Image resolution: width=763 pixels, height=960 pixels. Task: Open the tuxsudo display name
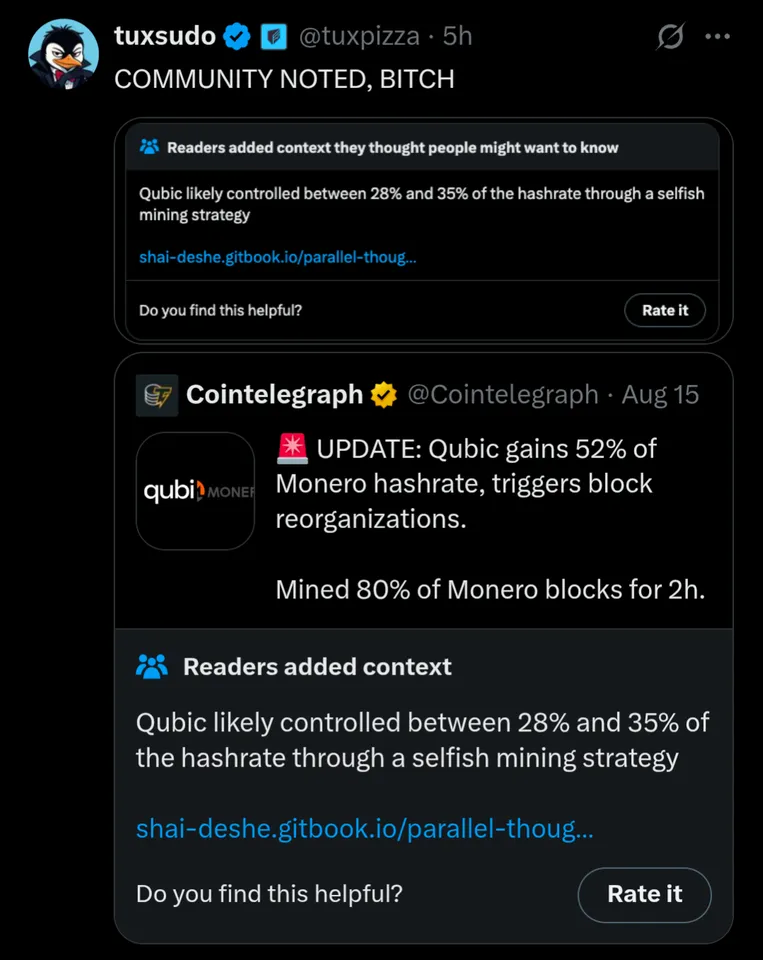point(165,37)
